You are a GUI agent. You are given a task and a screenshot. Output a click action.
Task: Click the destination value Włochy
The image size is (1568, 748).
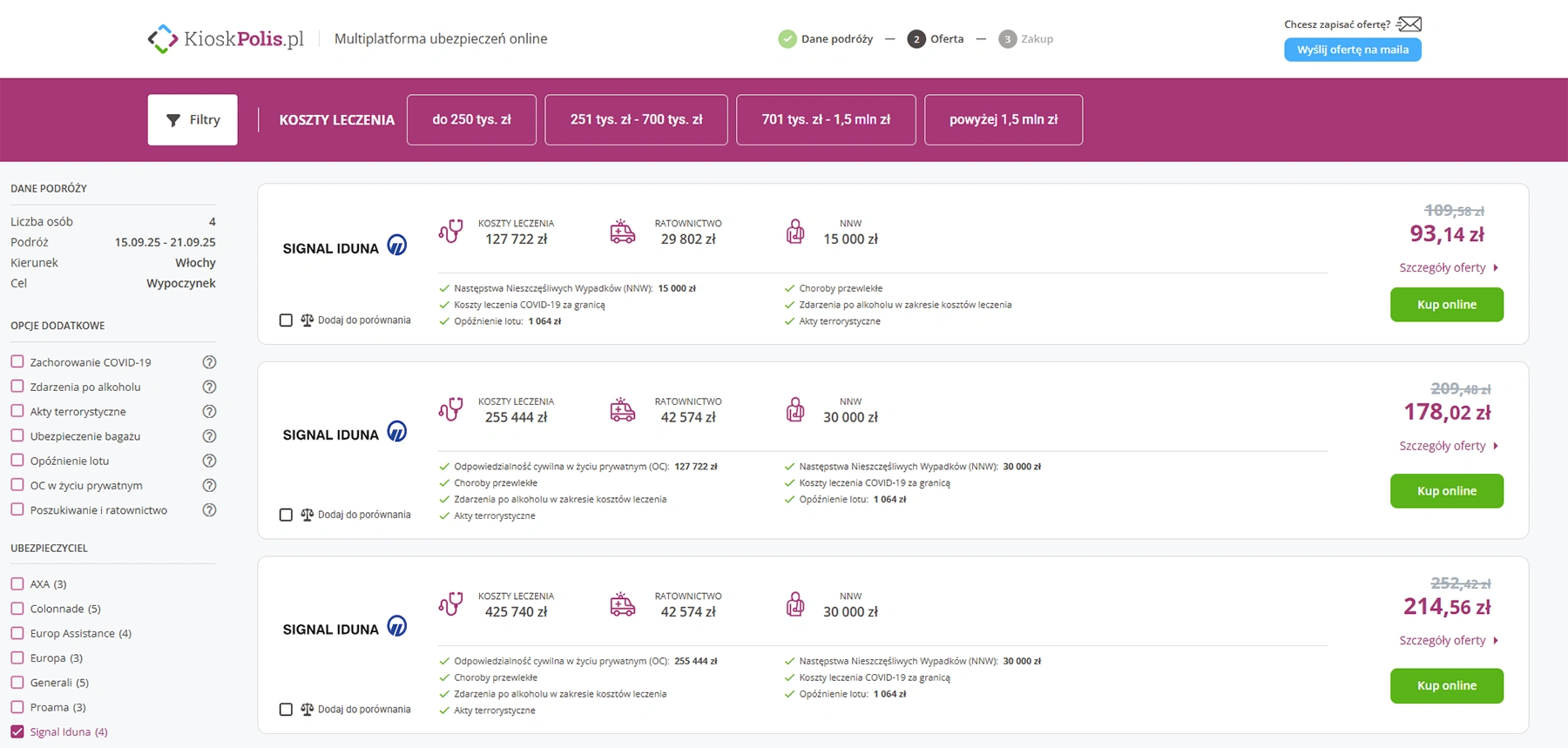tap(195, 263)
